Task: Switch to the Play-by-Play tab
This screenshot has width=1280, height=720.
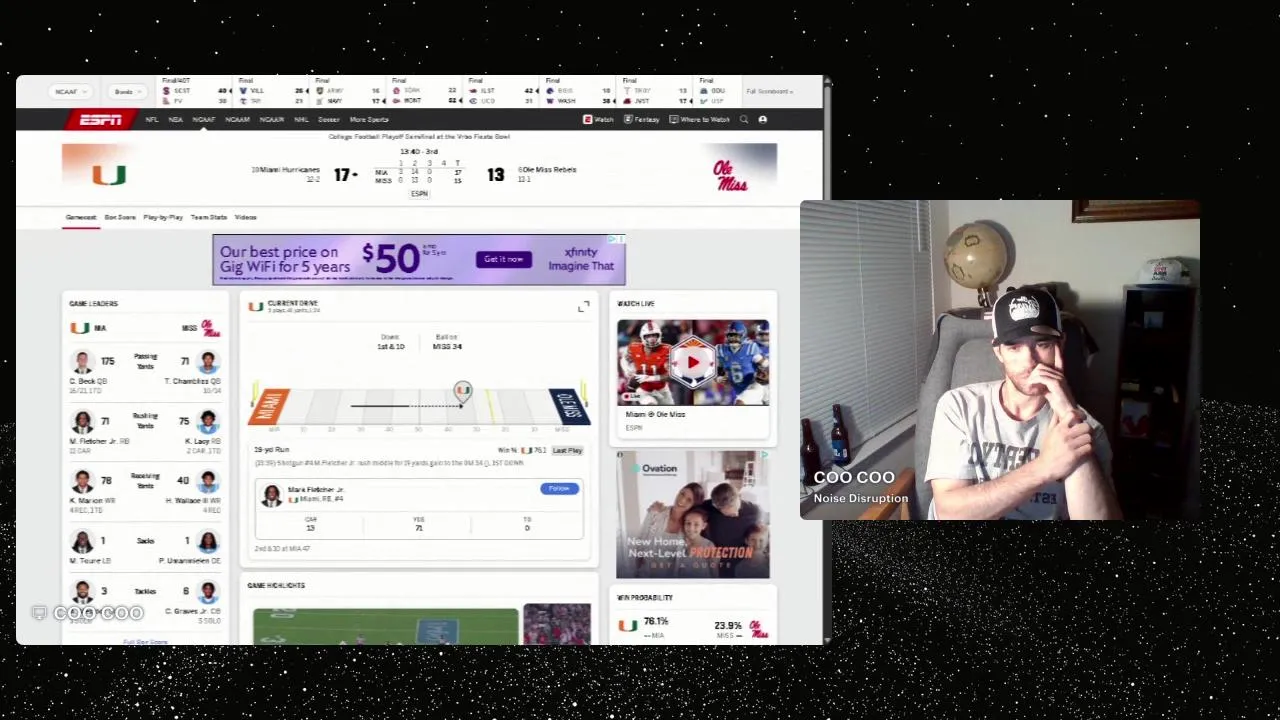Action: [163, 217]
